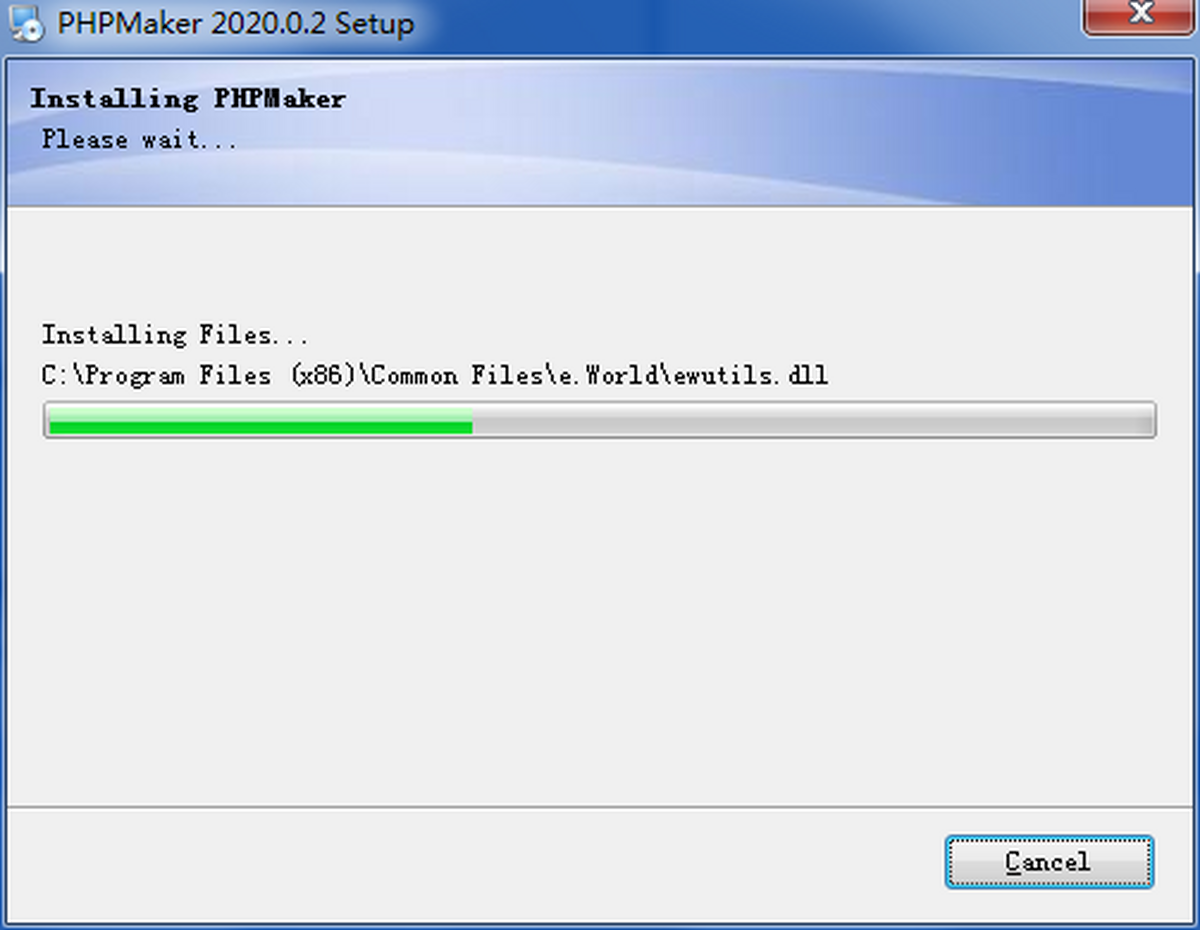This screenshot has height=930, width=1200.
Task: Click the setup disc icon in title bar
Action: (28, 22)
